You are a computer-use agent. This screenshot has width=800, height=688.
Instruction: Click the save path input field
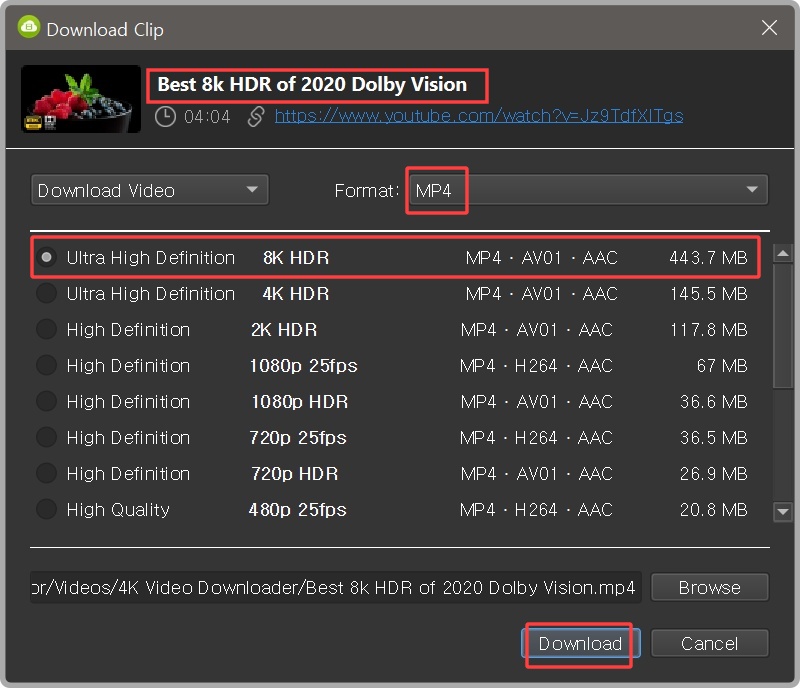(x=330, y=587)
